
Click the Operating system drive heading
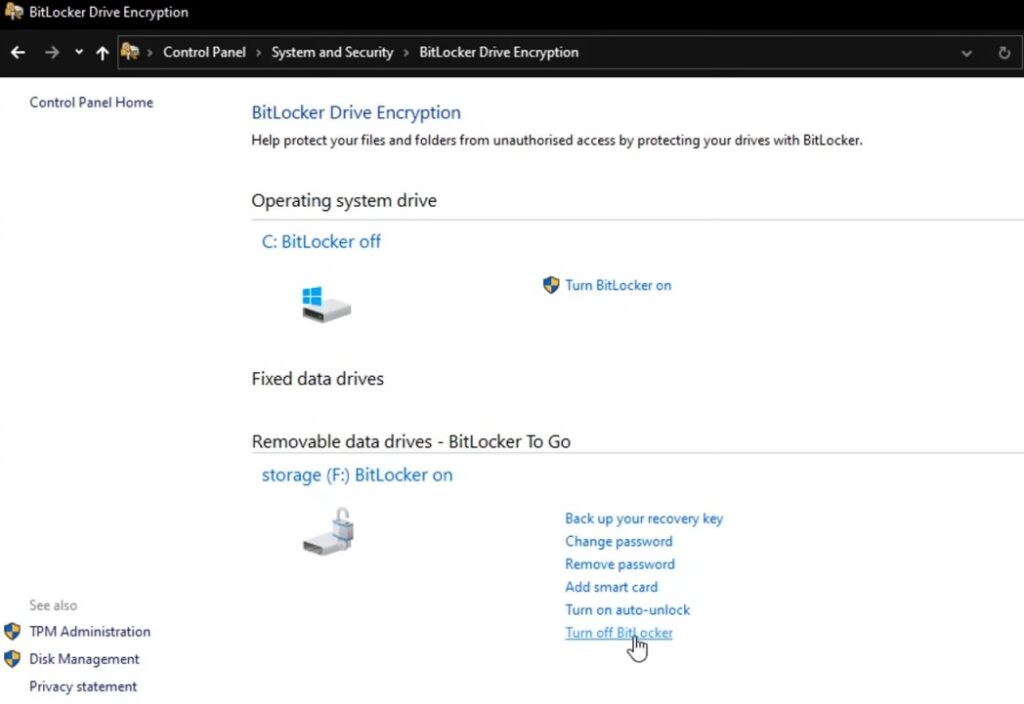coord(344,200)
